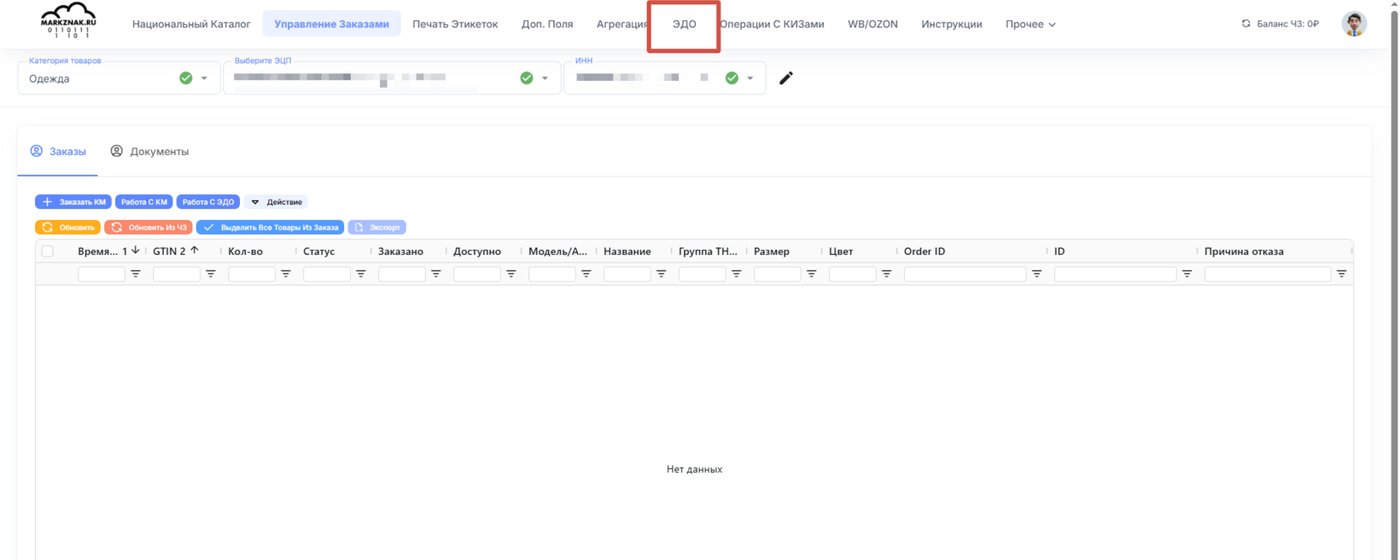
Task: Open the Действие dropdown button
Action: [277, 202]
